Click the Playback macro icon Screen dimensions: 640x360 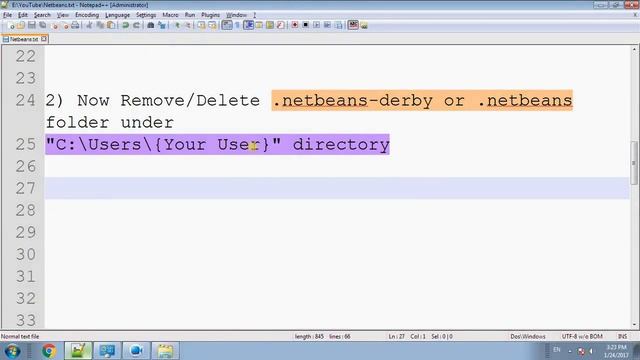pyautogui.click(x=316, y=25)
